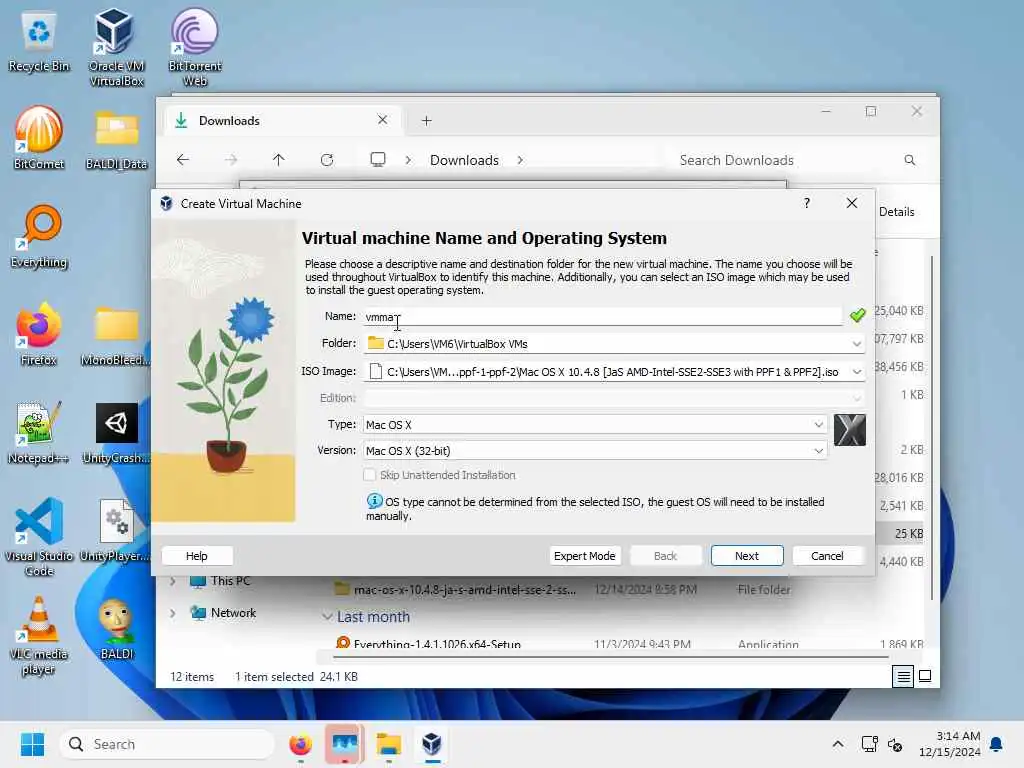Open the ISO Image dropdown
Screen dimensions: 1024x768
tap(856, 372)
